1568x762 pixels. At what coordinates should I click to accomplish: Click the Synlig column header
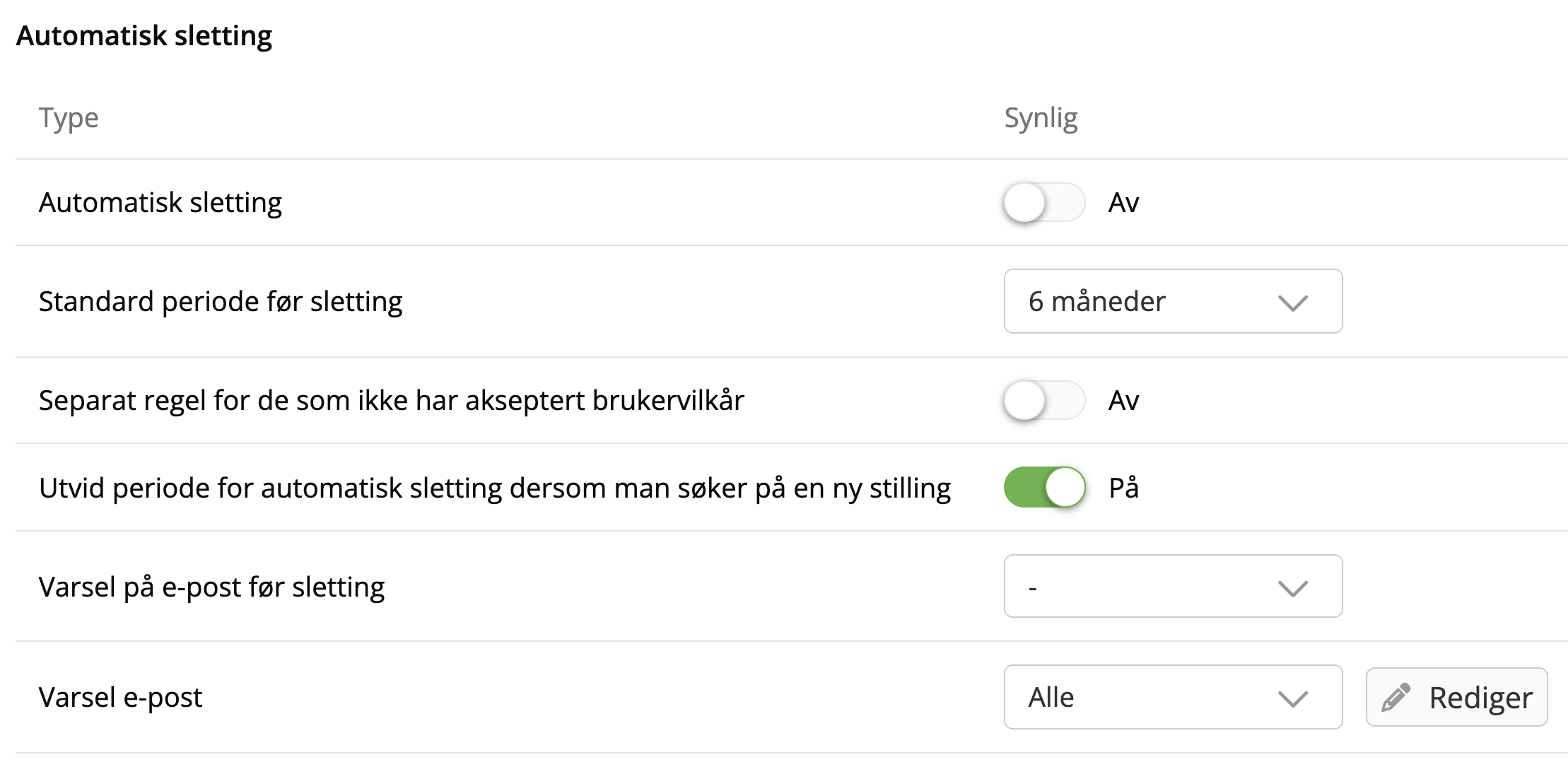pyautogui.click(x=1041, y=118)
